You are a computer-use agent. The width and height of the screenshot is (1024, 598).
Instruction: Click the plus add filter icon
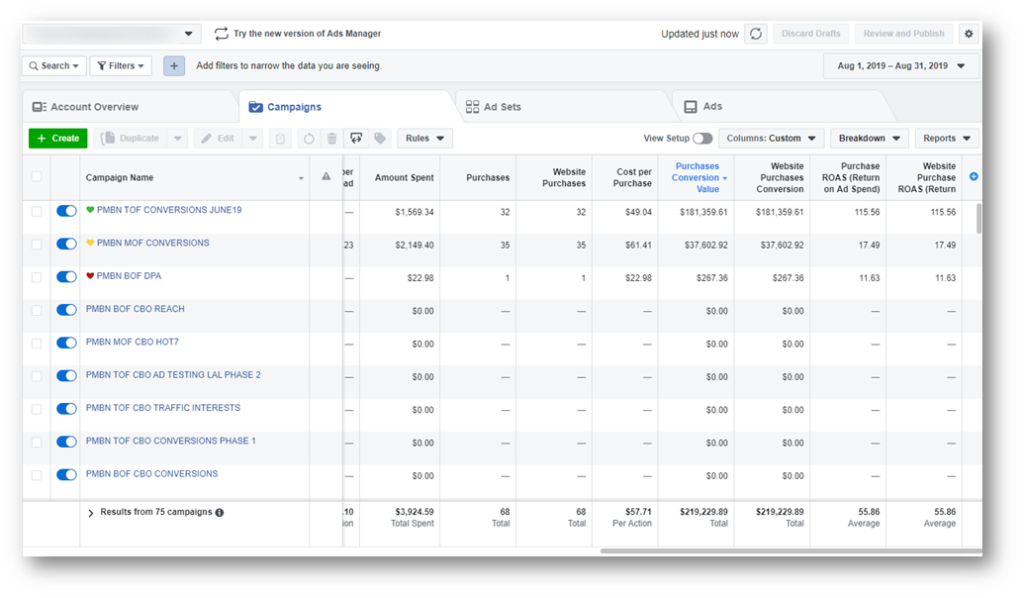coord(174,65)
